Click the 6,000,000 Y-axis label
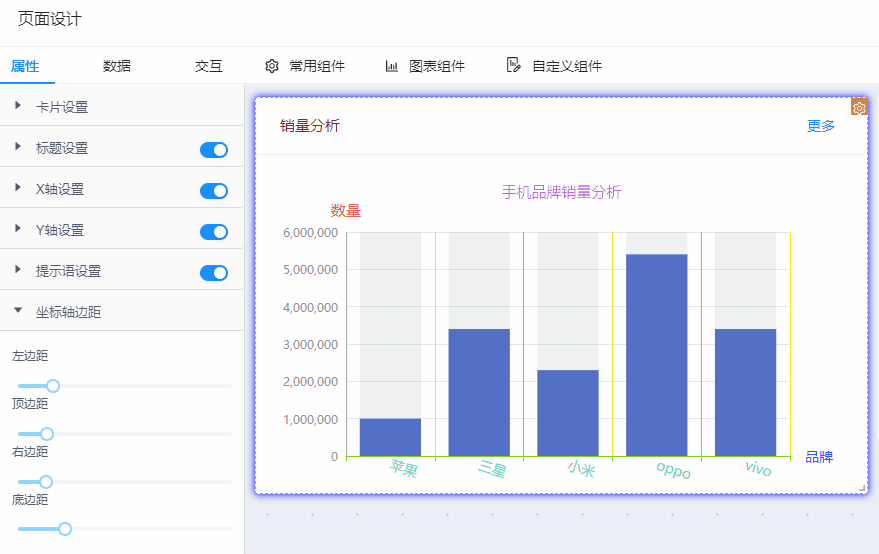Screen dimensions: 879x554 click(x=311, y=233)
